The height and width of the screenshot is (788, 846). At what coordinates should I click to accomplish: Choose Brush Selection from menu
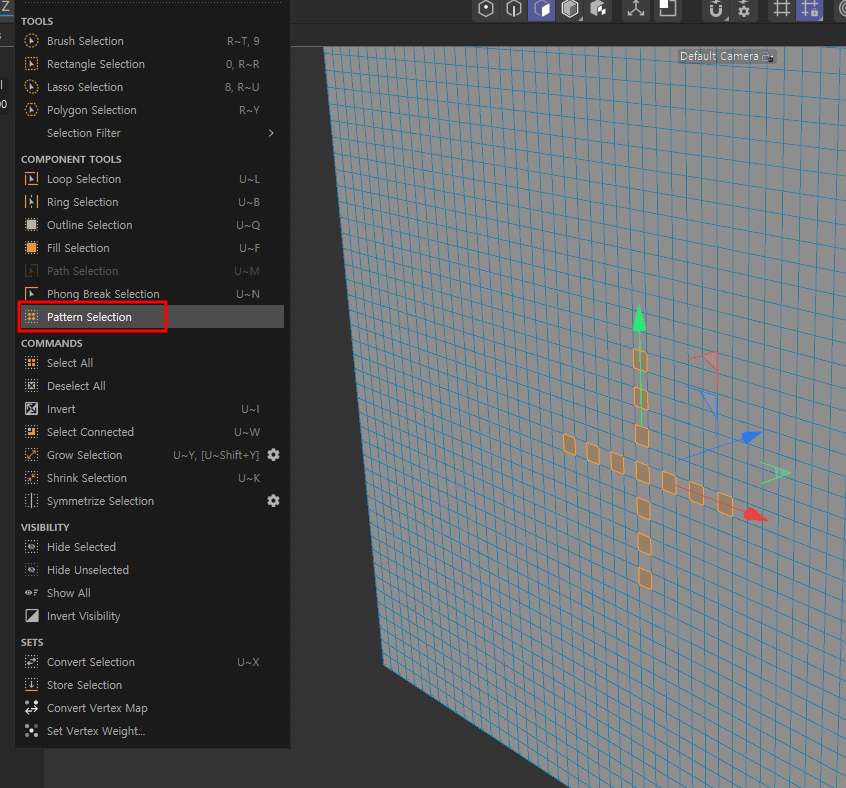tap(153, 41)
